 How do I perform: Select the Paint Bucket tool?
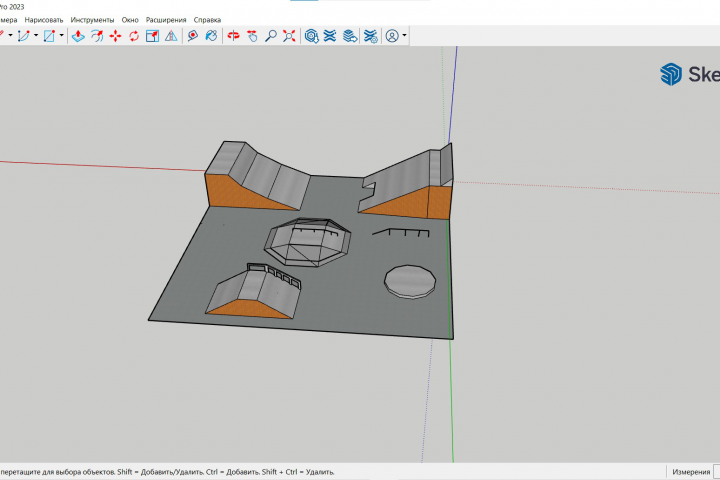coord(211,36)
